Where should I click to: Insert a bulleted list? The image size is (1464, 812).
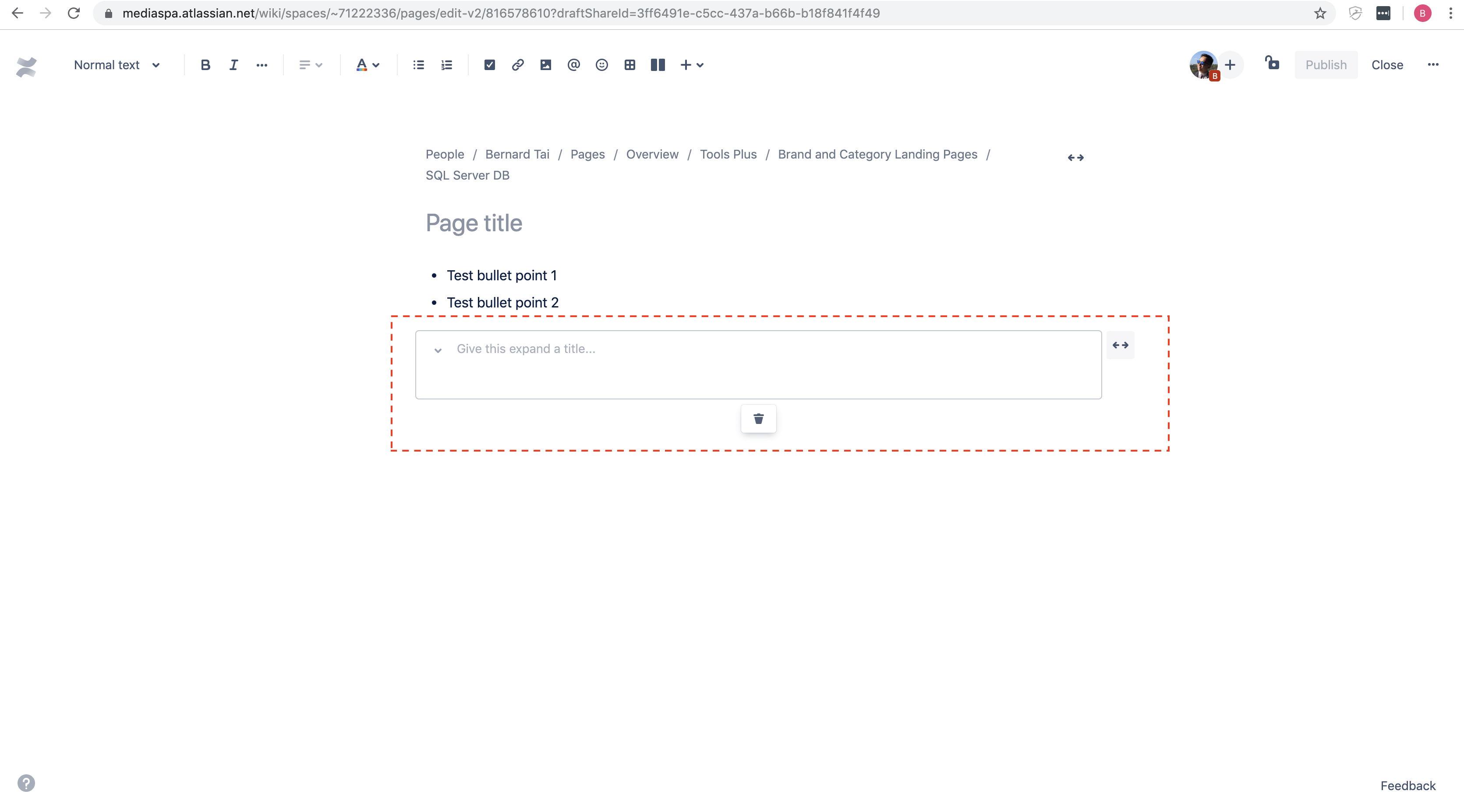pos(418,65)
